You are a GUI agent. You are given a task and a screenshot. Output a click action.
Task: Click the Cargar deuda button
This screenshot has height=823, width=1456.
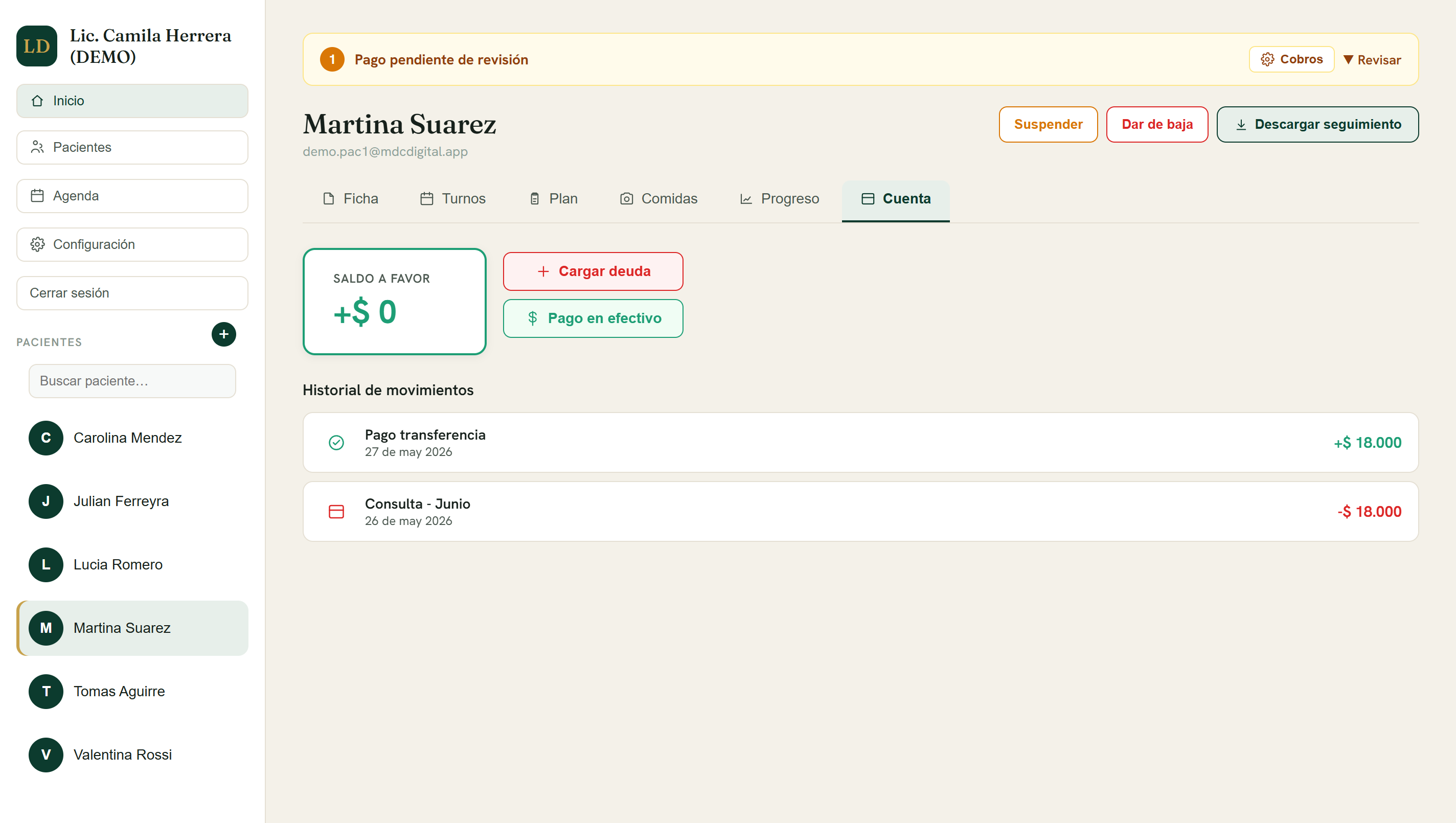pyautogui.click(x=593, y=271)
